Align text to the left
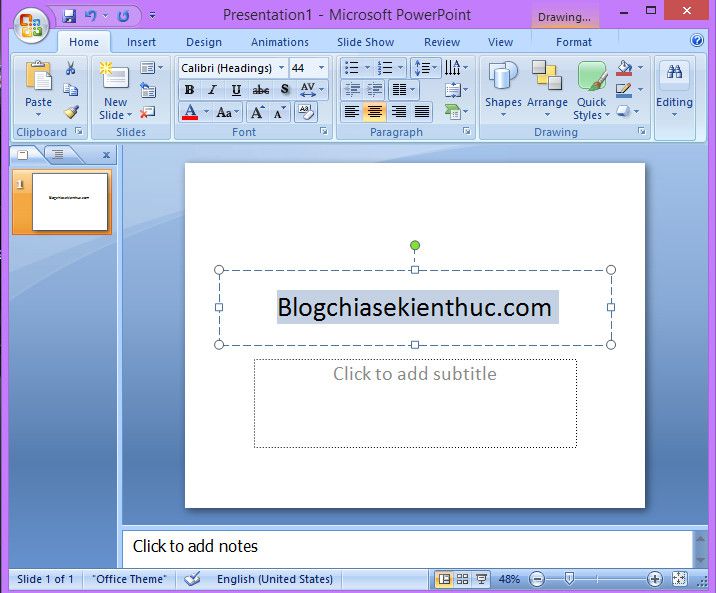This screenshot has width=716, height=593. (351, 112)
